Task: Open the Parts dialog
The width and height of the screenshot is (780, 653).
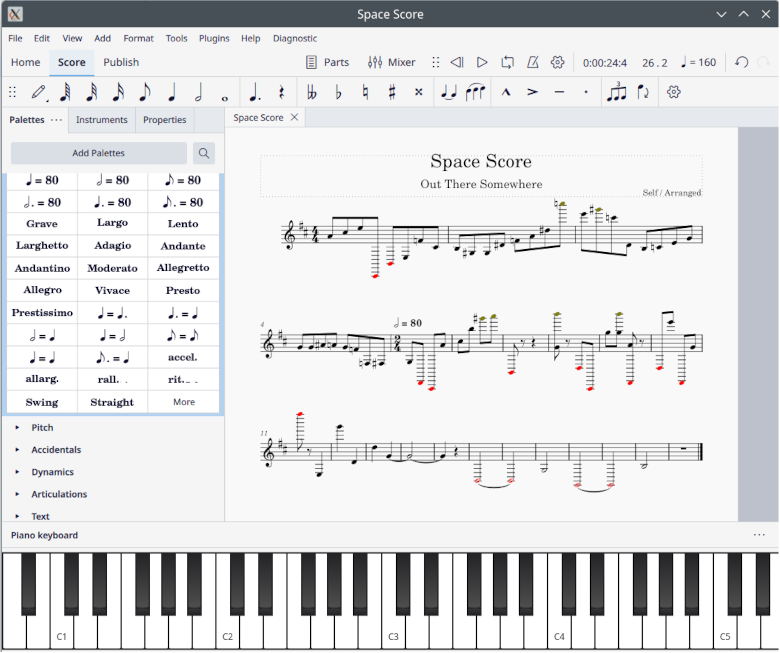Action: coord(327,62)
